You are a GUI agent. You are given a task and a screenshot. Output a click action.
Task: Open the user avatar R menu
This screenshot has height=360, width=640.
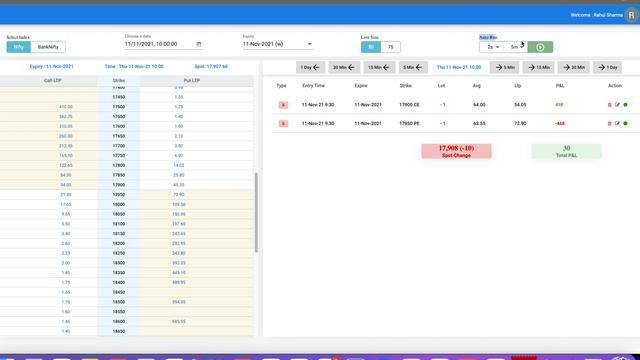pyautogui.click(x=631, y=15)
